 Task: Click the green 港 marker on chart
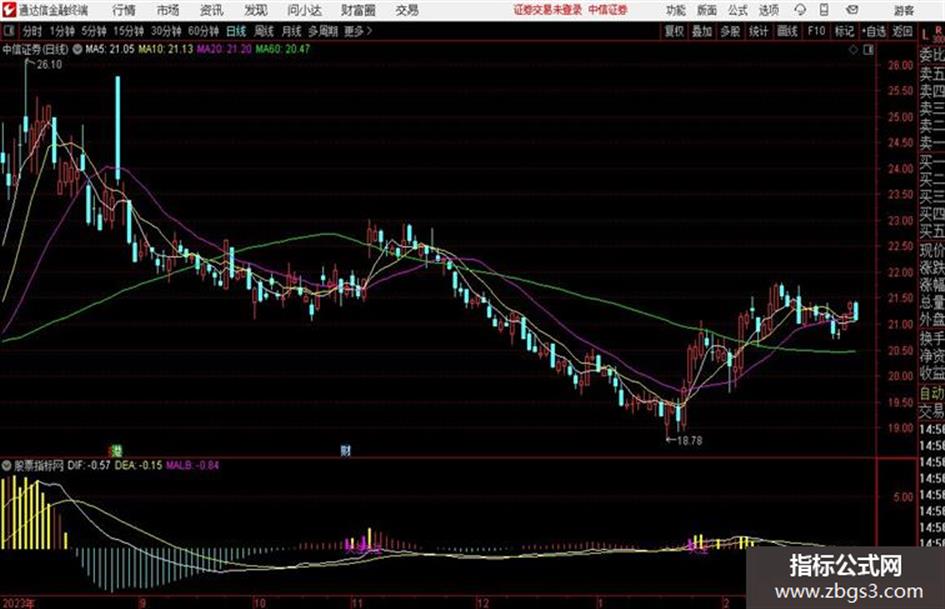point(116,450)
